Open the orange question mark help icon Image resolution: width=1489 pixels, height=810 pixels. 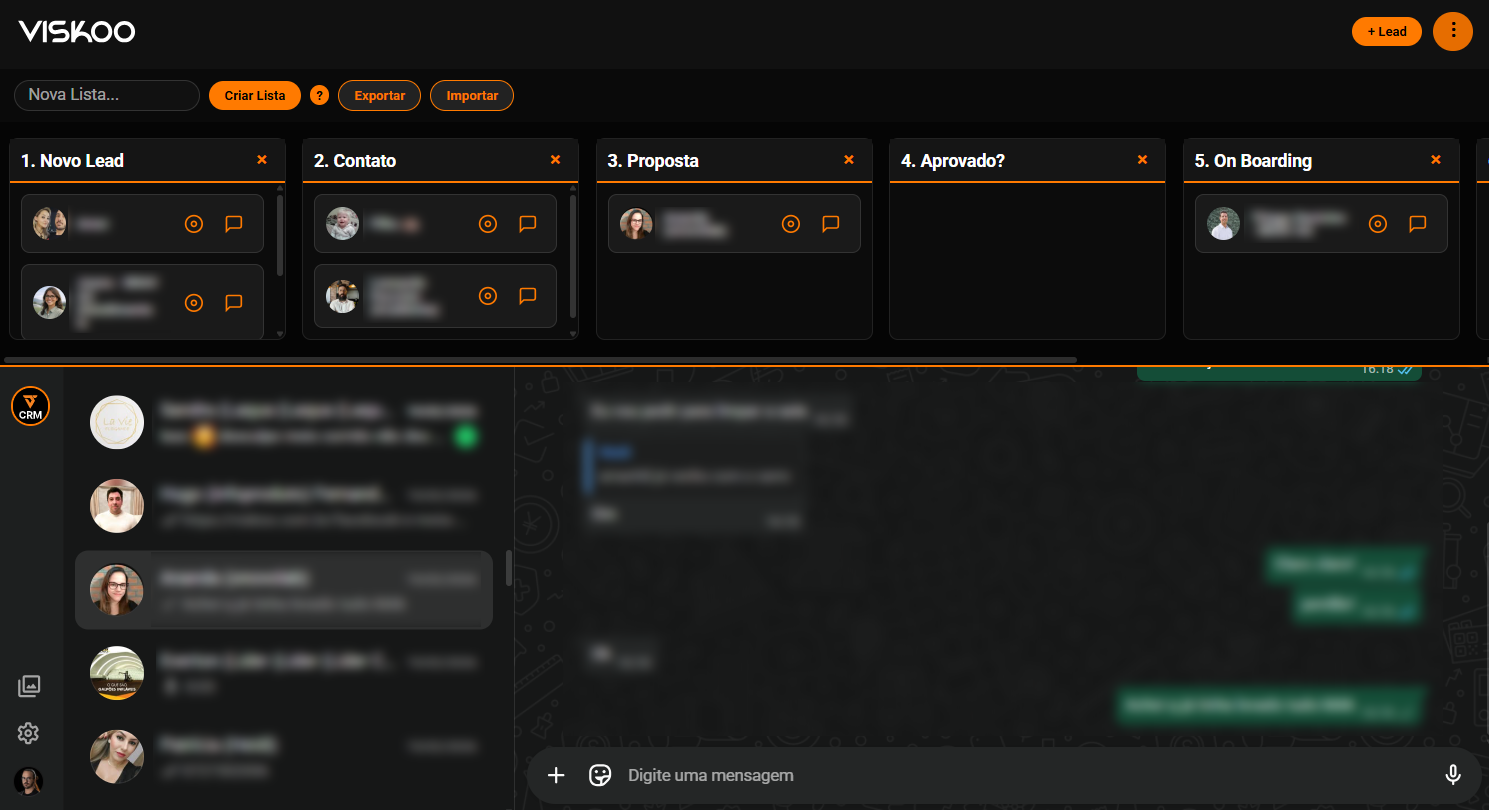point(320,96)
